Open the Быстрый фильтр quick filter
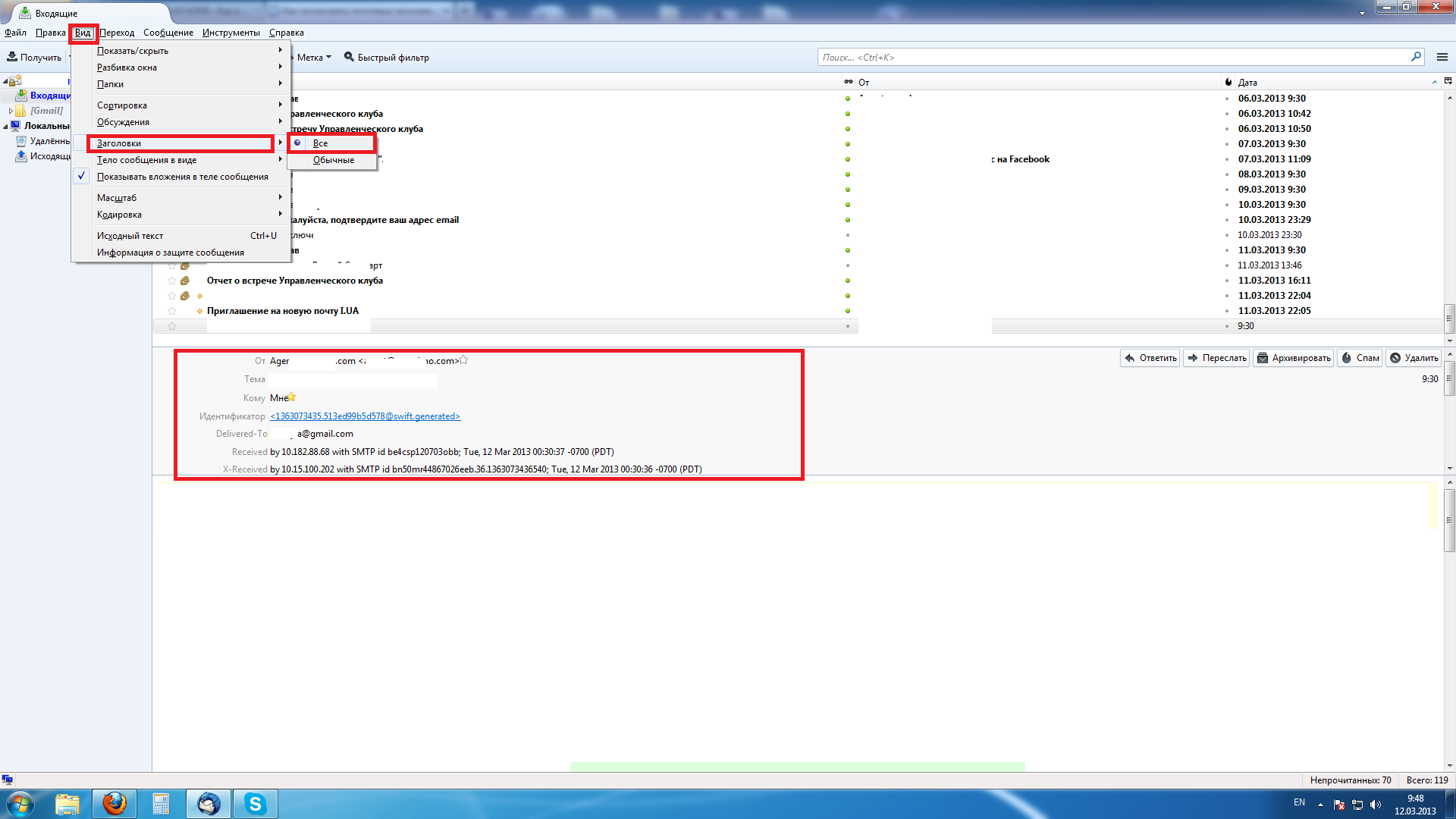This screenshot has width=1456, height=819. 386,57
